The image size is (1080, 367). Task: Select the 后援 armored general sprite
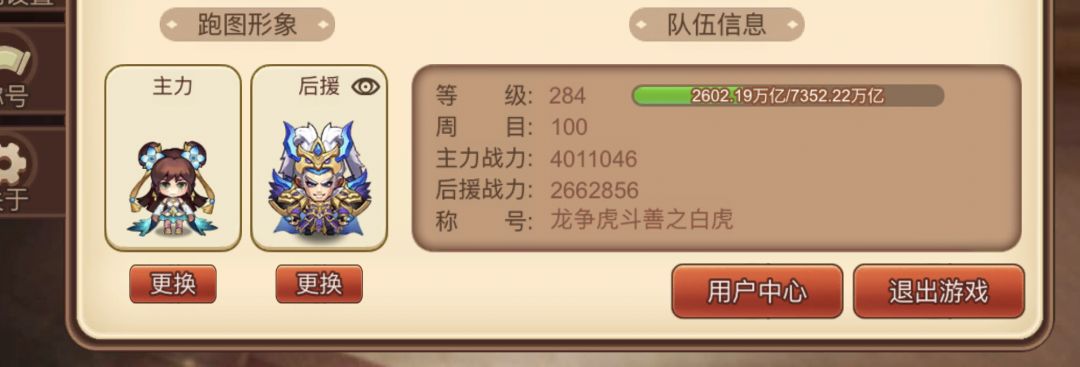click(x=319, y=178)
